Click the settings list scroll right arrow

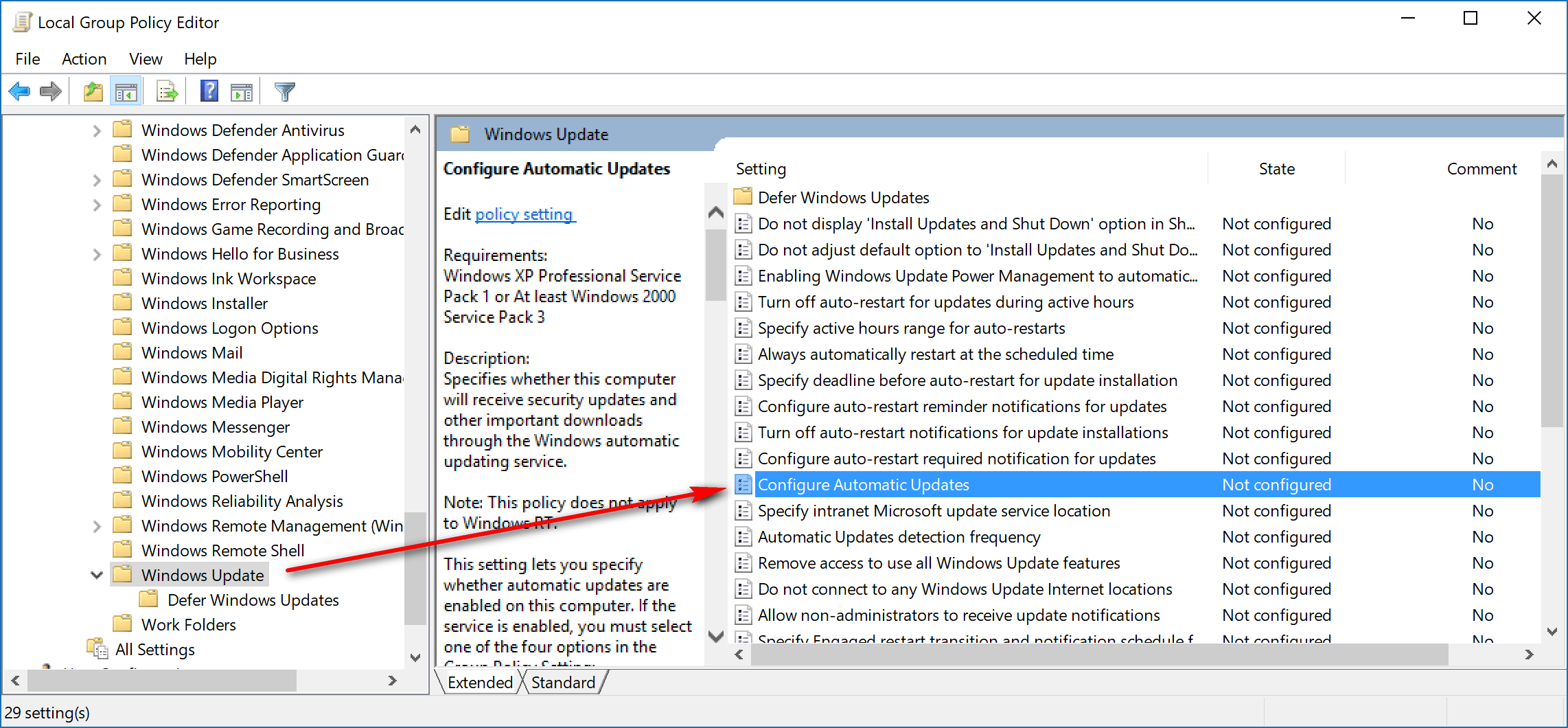tap(1529, 655)
